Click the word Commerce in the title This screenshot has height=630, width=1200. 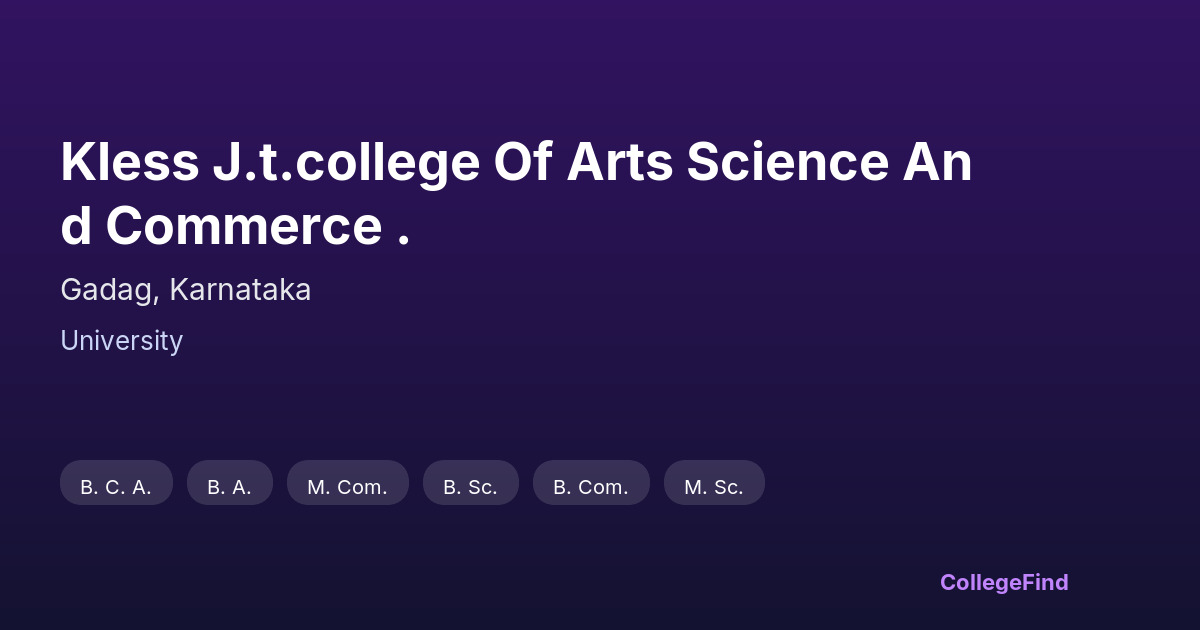pyautogui.click(x=243, y=226)
